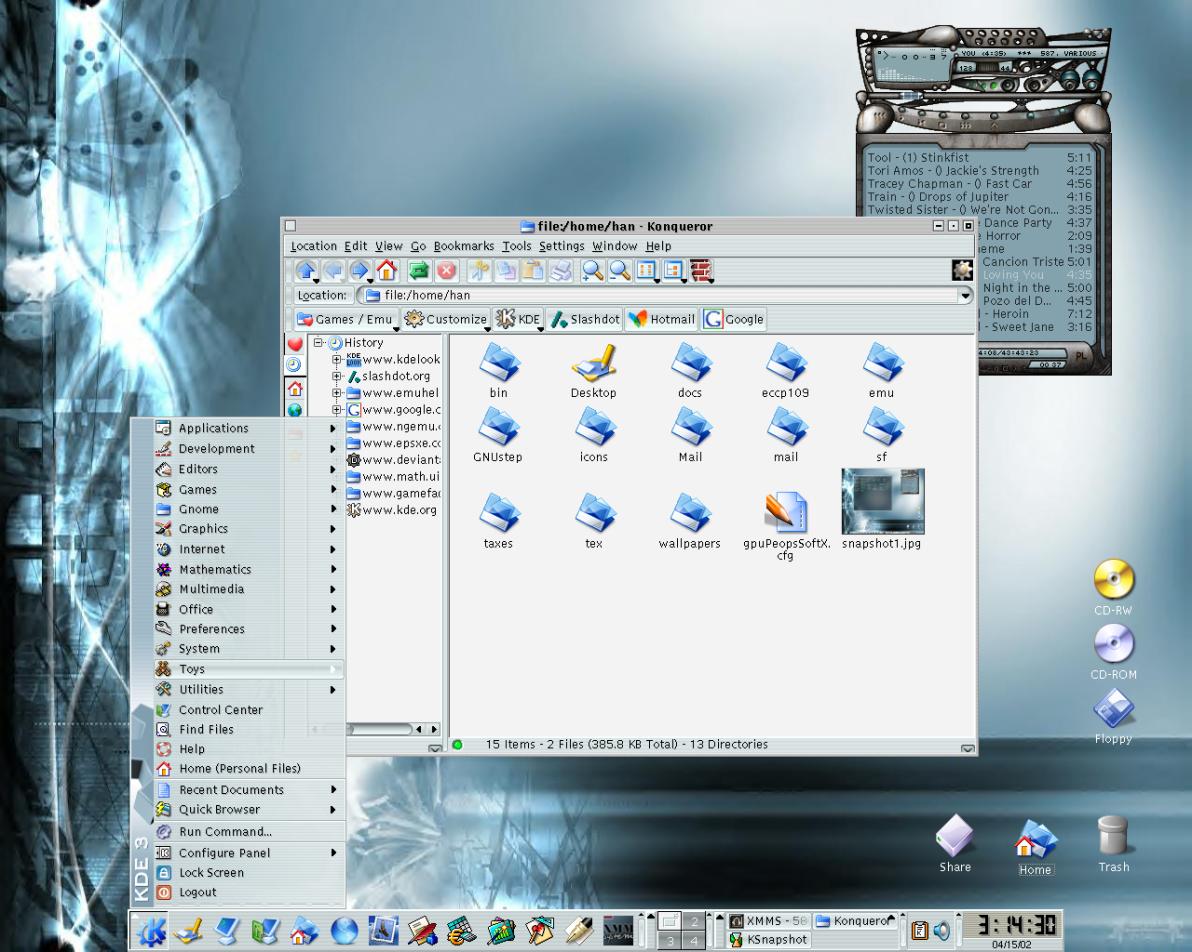
Task: Select the wallpapers folder
Action: coord(690,520)
